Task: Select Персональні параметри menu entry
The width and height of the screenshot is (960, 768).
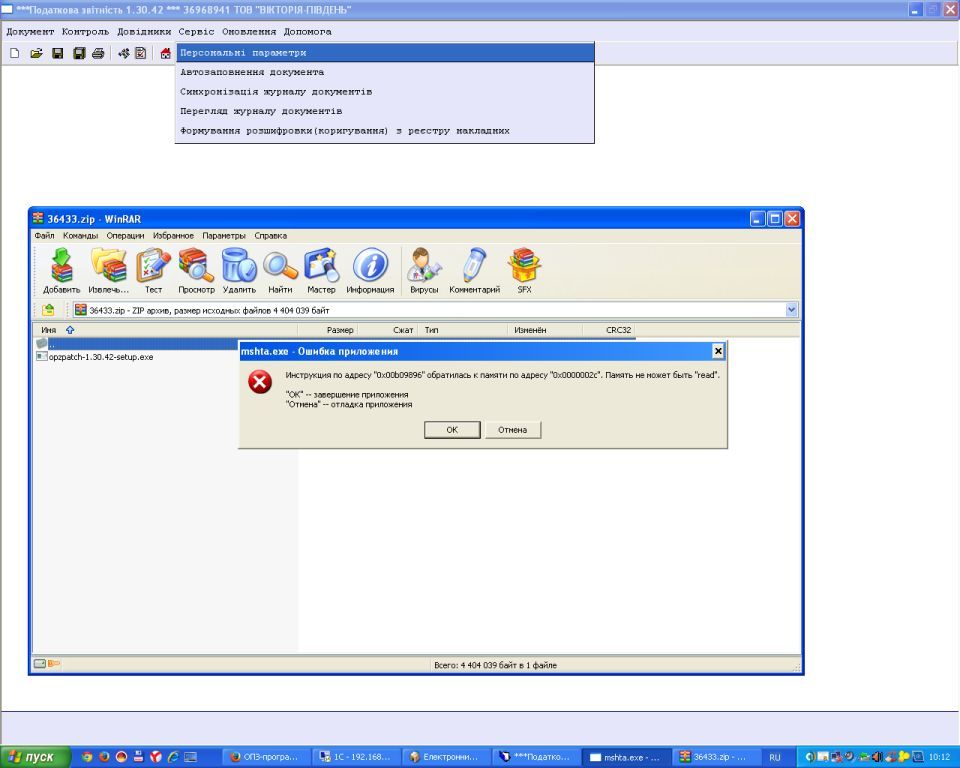Action: tap(385, 53)
